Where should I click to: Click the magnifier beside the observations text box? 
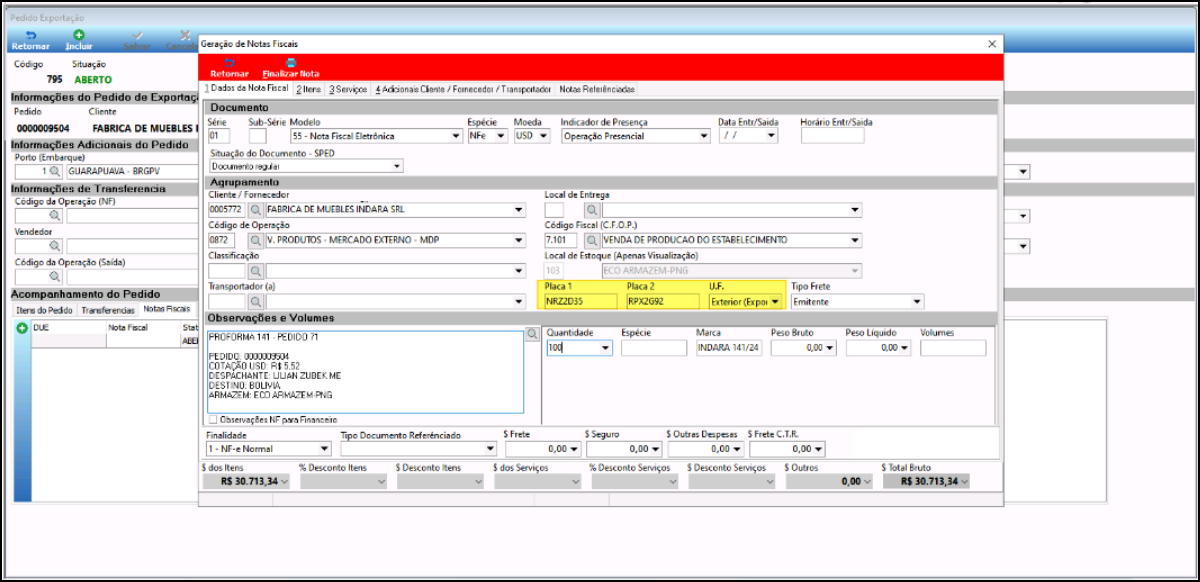(x=532, y=335)
